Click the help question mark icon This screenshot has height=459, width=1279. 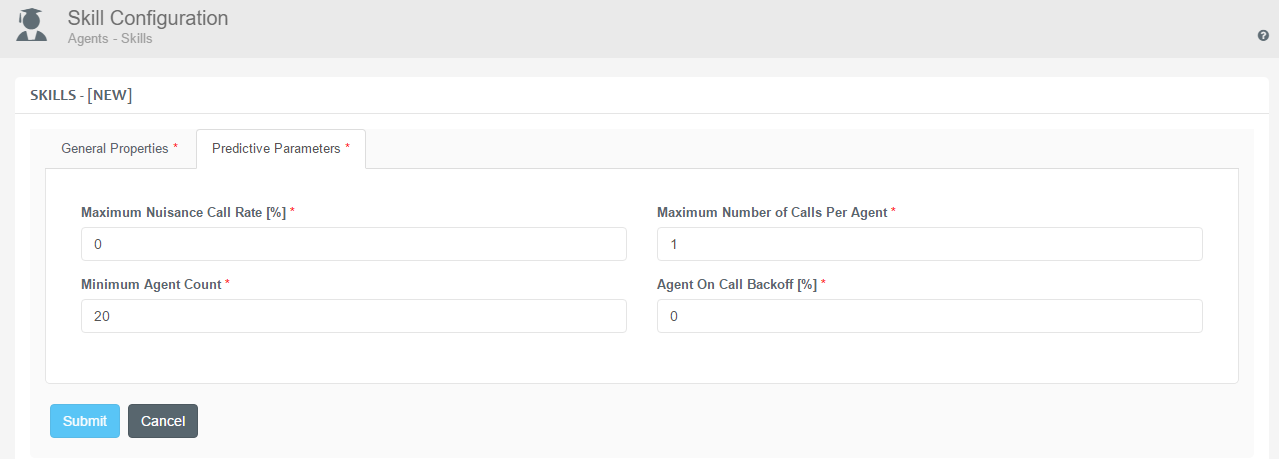pos(1263,35)
